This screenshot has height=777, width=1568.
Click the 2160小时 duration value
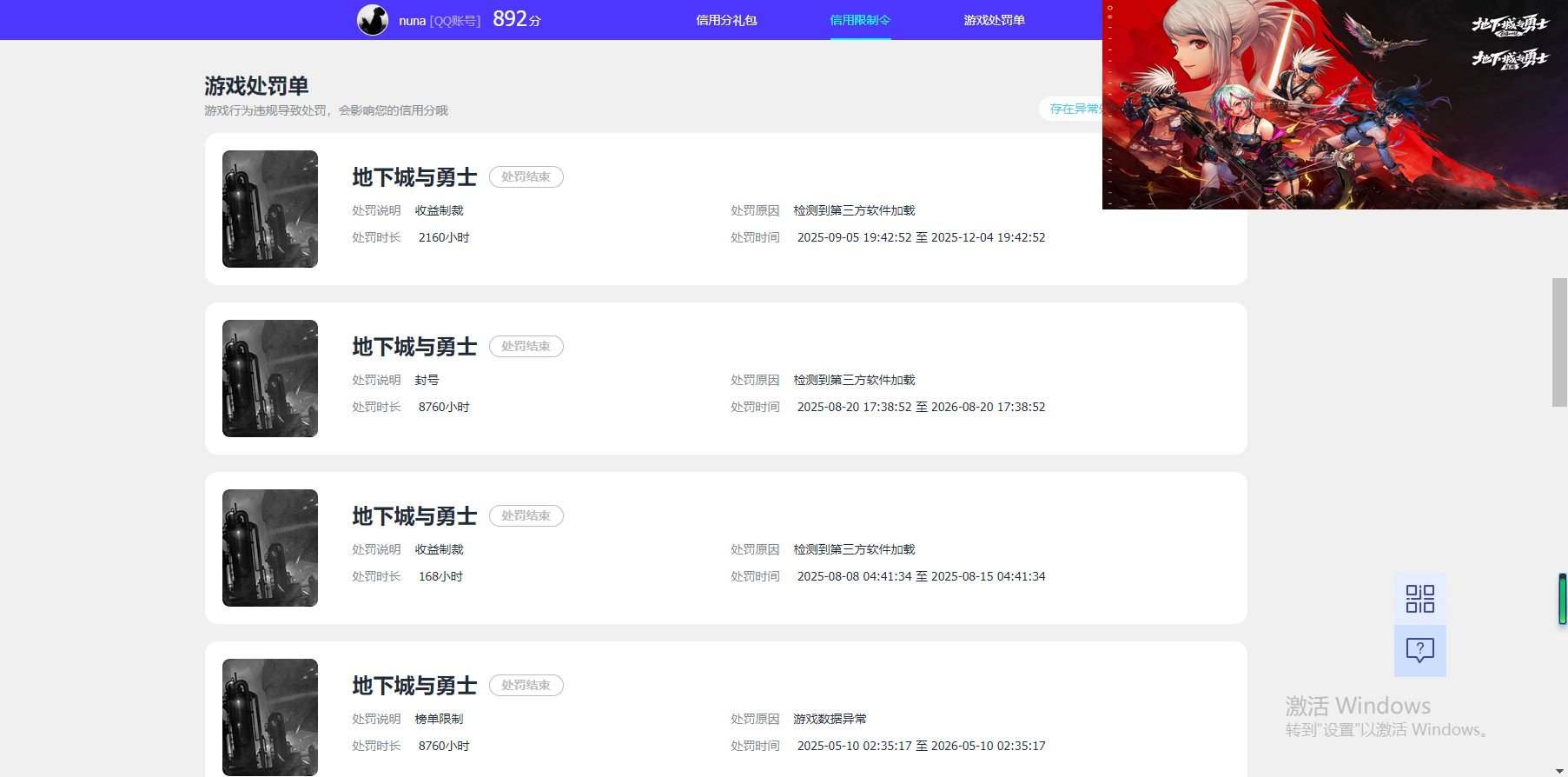(444, 237)
